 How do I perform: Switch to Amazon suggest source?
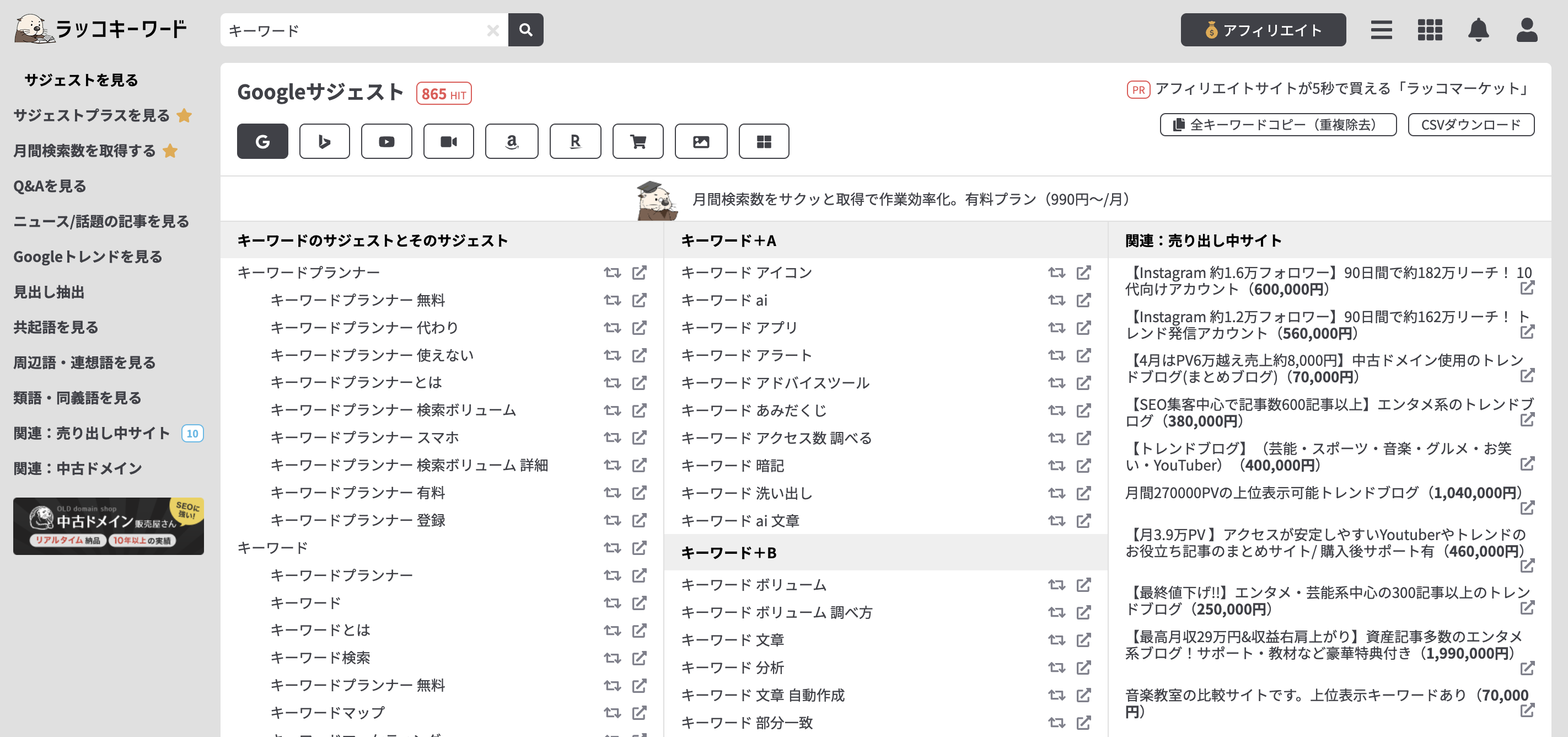click(x=512, y=141)
